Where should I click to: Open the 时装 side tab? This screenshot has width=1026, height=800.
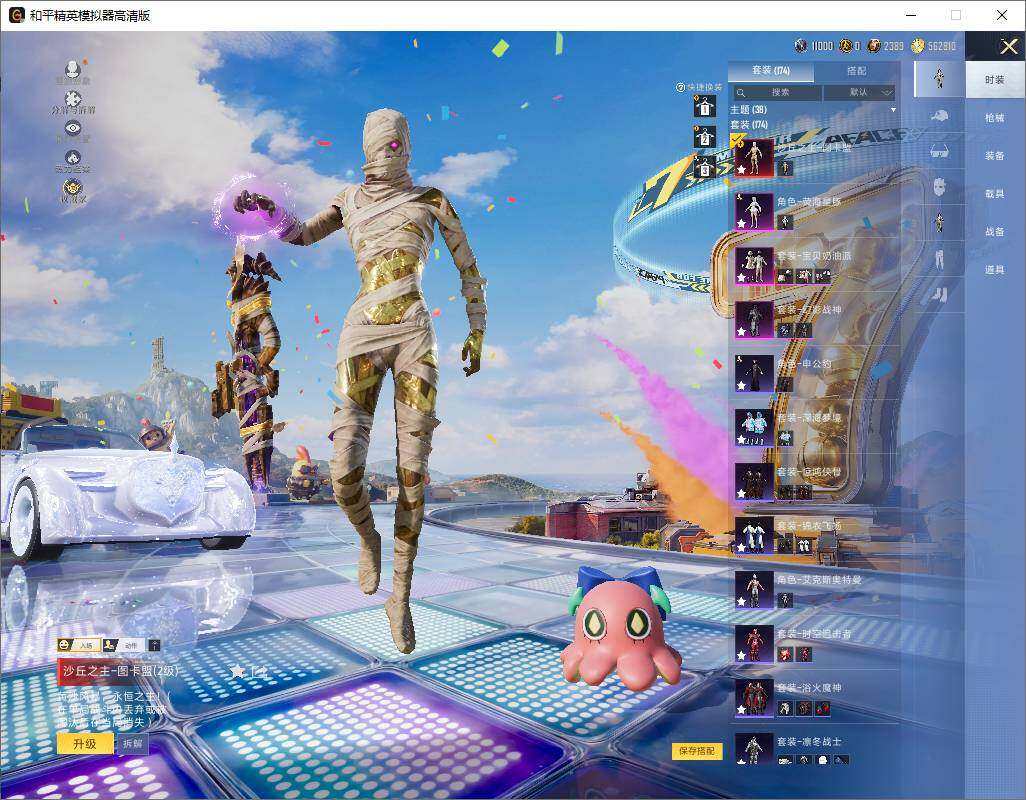(x=995, y=80)
